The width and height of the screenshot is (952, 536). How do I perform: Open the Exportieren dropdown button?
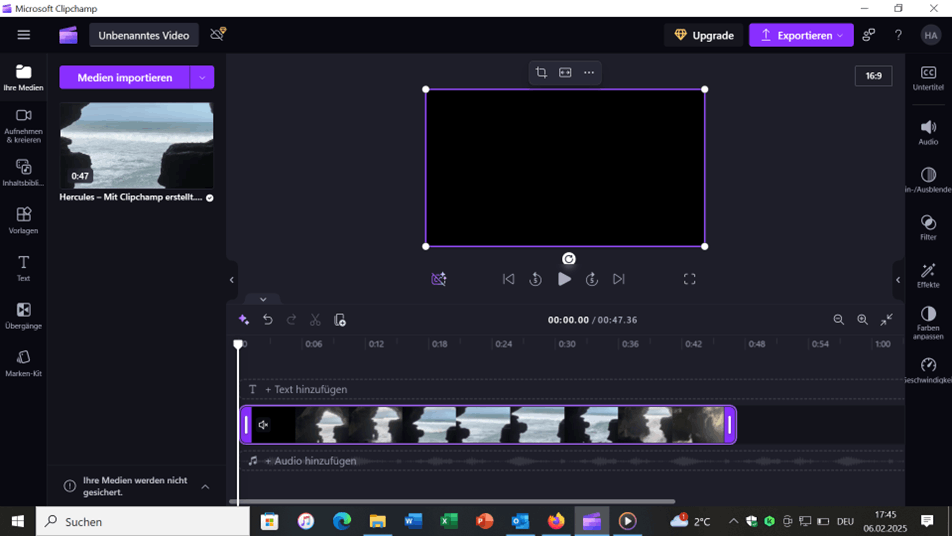pos(801,35)
